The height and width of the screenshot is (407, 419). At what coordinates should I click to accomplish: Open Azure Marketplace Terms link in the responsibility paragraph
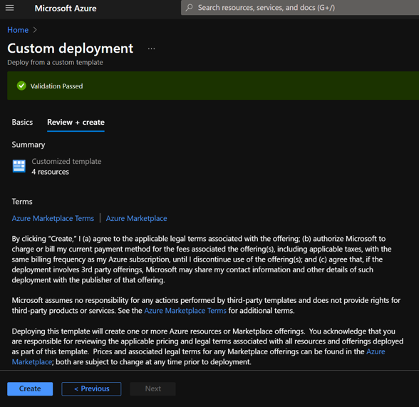[185, 311]
